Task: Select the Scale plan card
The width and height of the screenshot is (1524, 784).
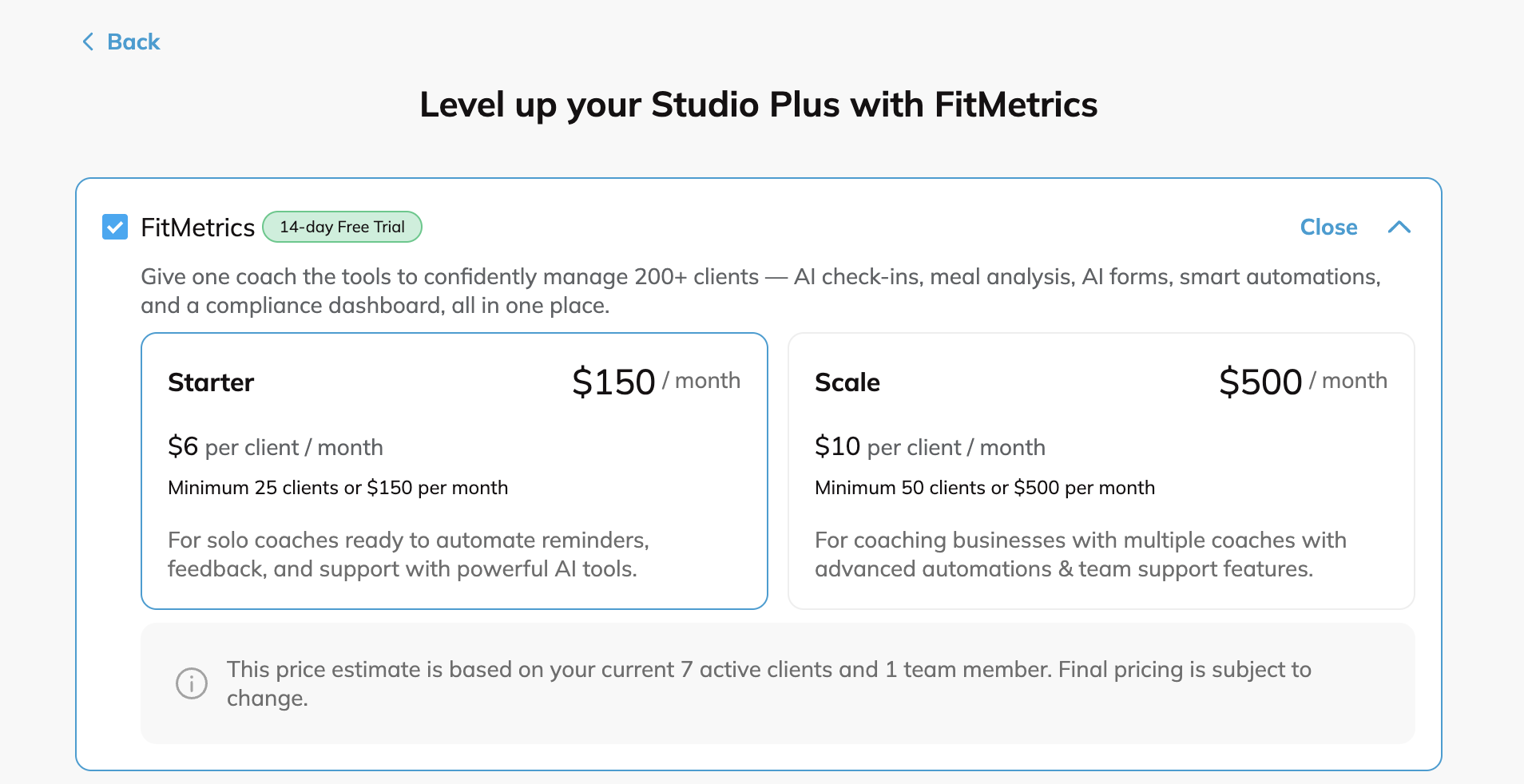Action: point(1101,471)
